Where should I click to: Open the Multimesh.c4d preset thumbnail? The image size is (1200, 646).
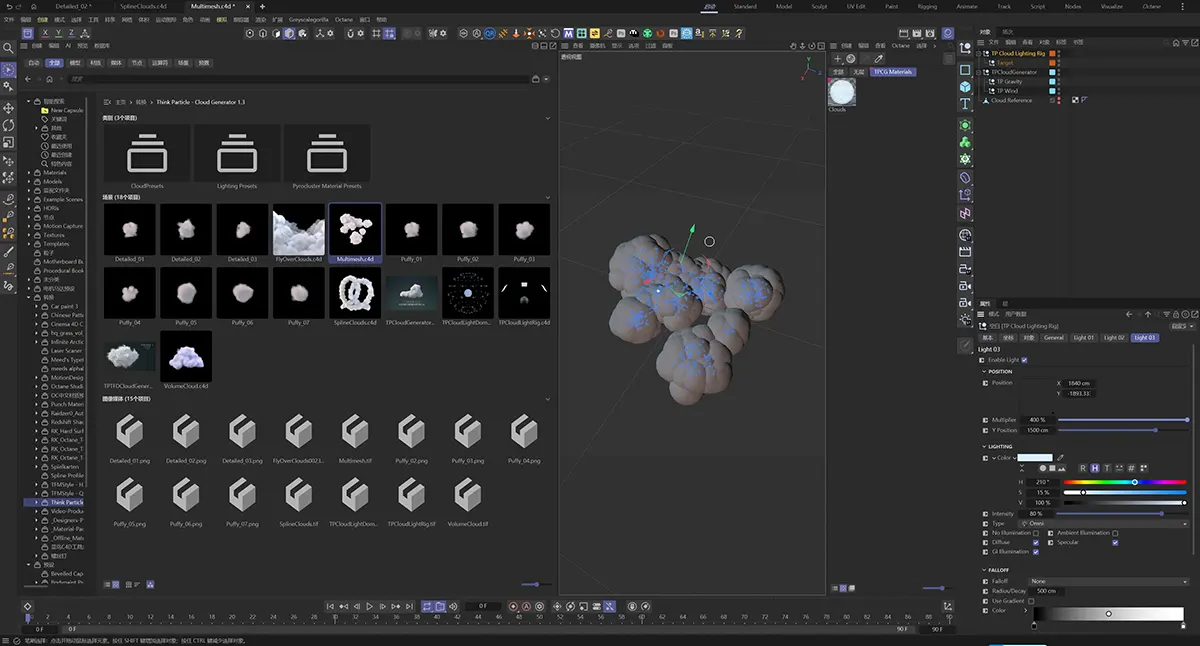(353, 229)
